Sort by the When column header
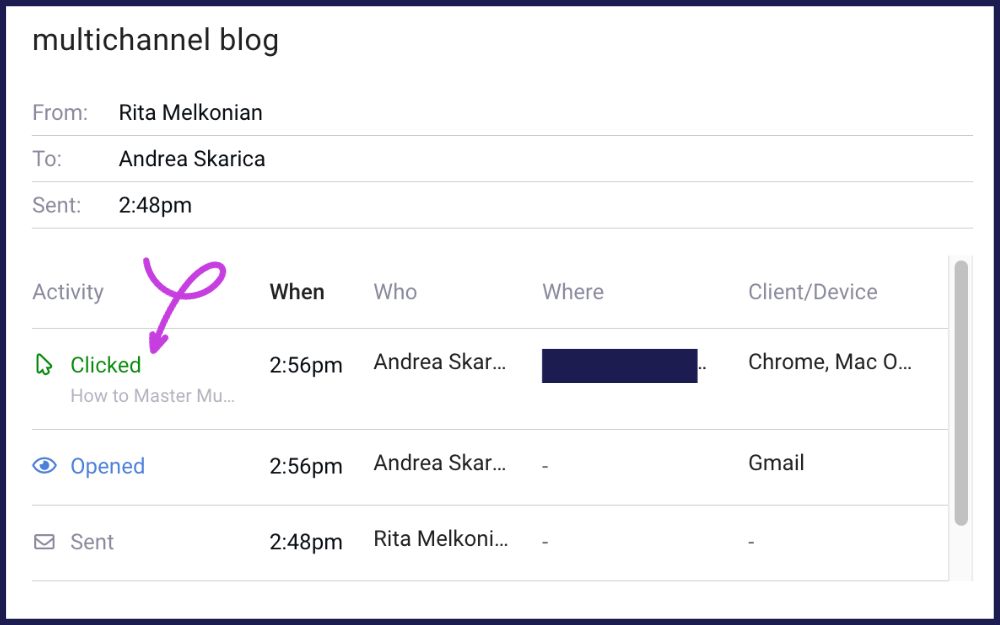The height and width of the screenshot is (625, 1000). (296, 291)
